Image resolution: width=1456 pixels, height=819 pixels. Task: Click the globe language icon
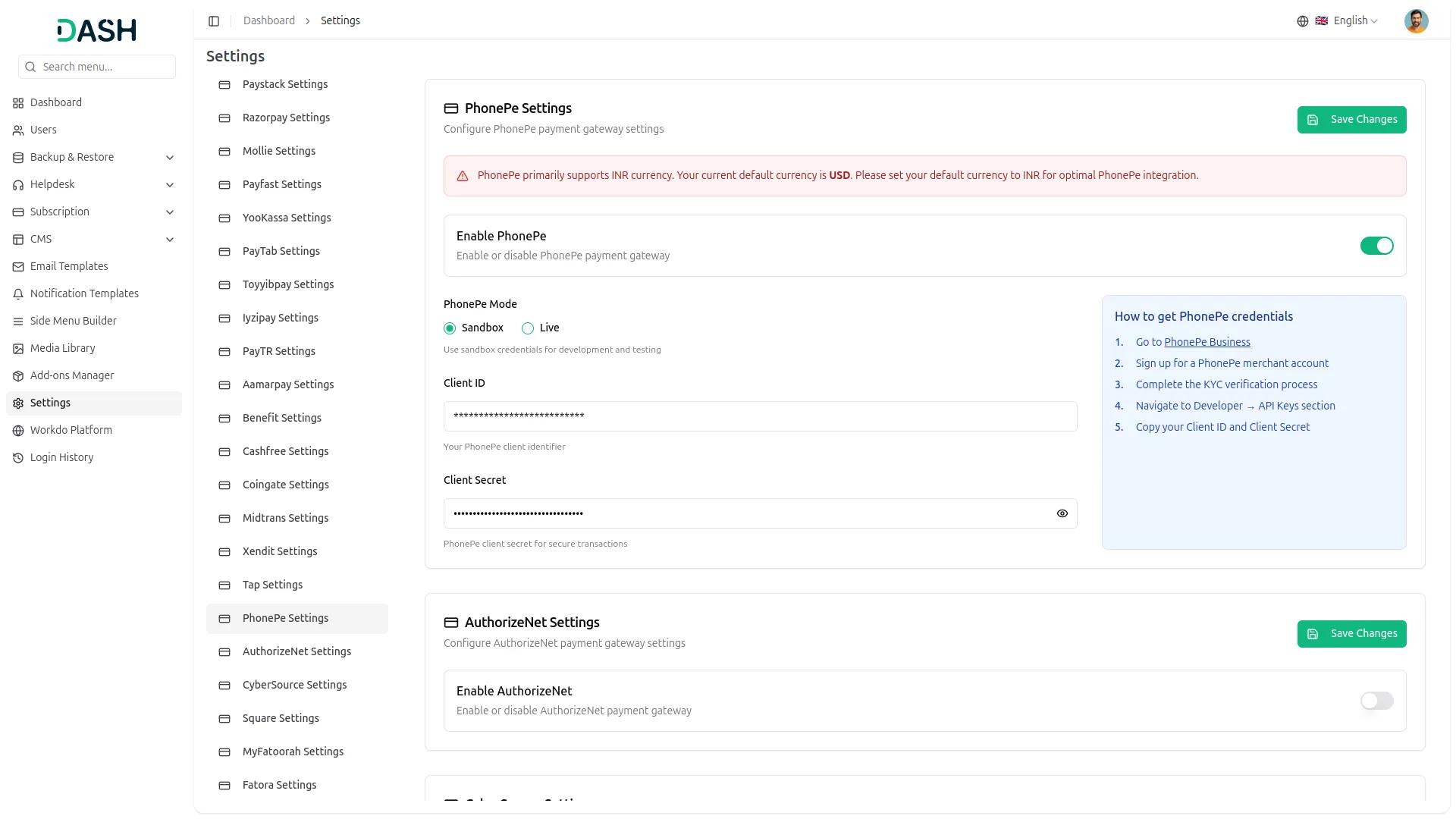coord(1303,21)
